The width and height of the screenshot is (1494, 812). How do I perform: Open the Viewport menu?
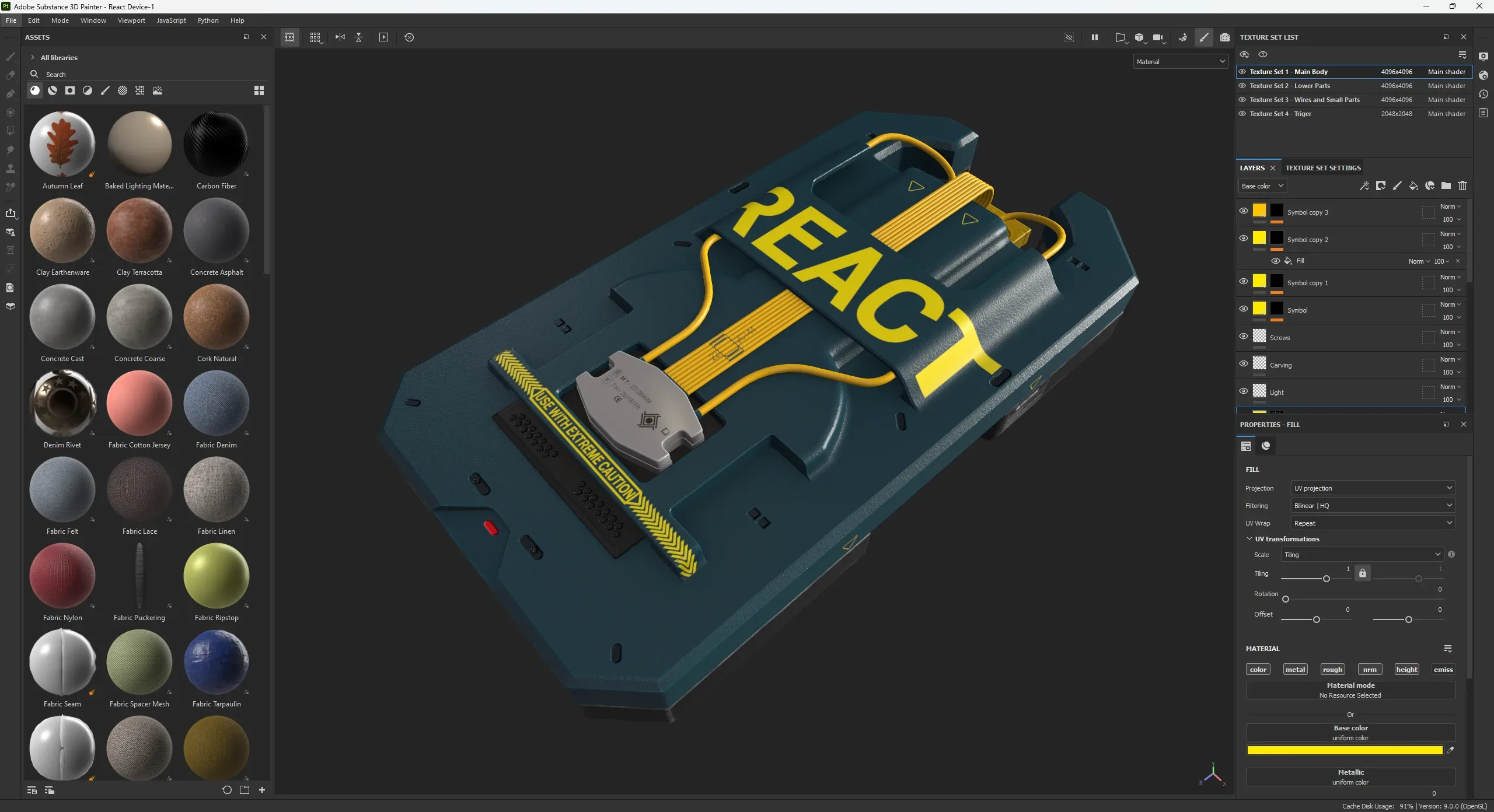pos(131,20)
